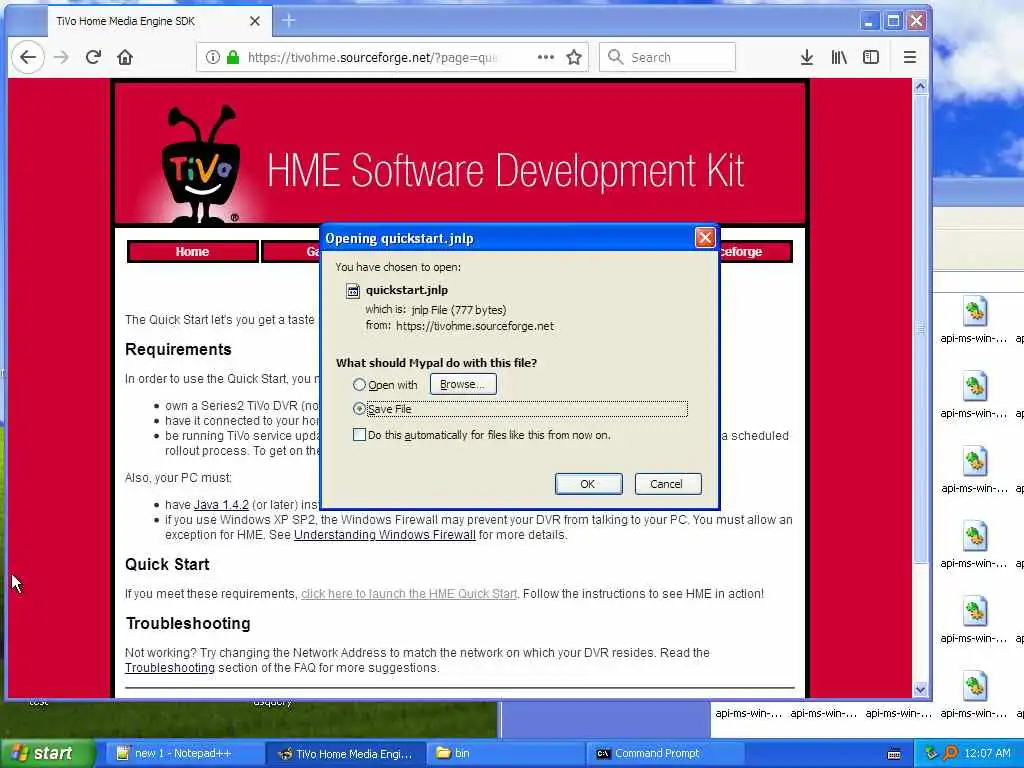Viewport: 1024px width, 768px height.
Task: Click the green padlock security icon
Action: click(x=232, y=57)
